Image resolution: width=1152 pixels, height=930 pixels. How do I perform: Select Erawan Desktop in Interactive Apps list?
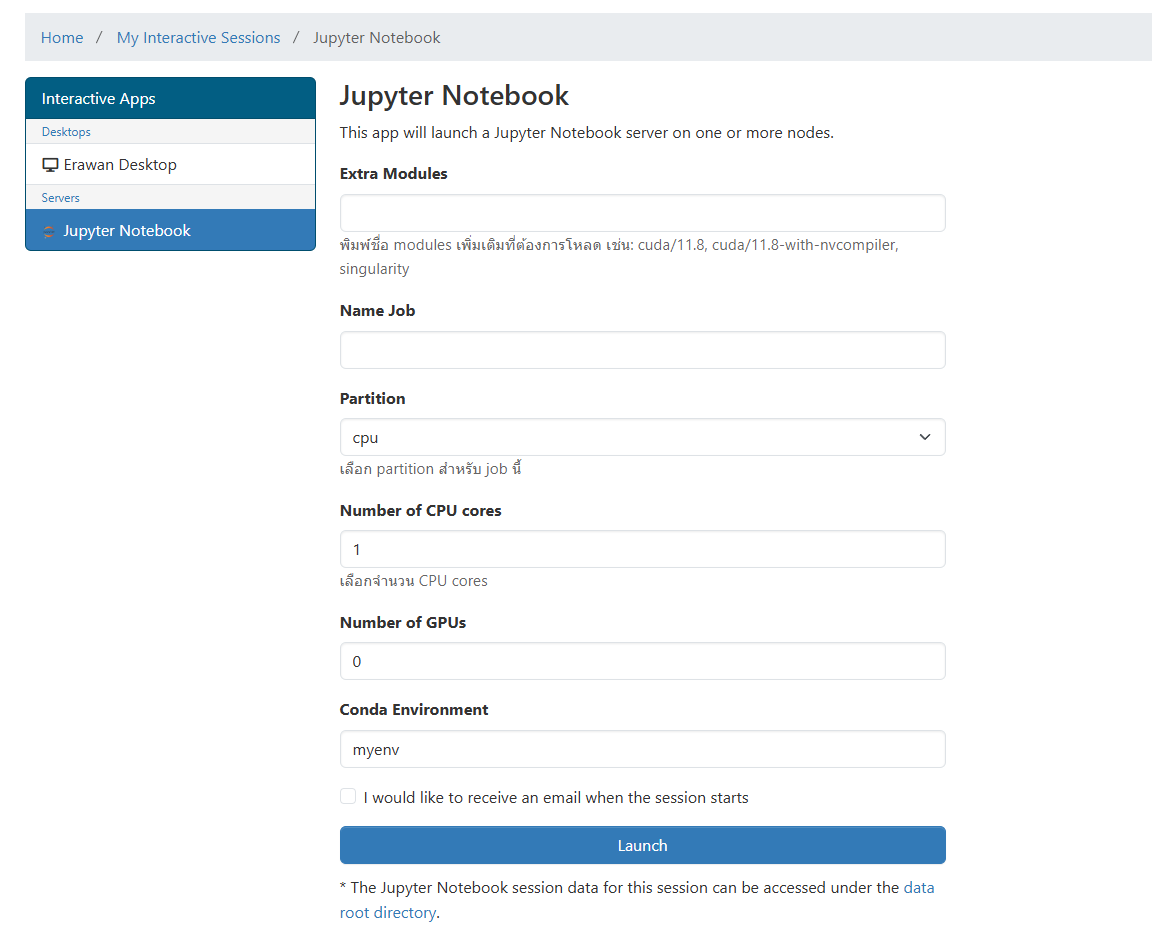(120, 165)
